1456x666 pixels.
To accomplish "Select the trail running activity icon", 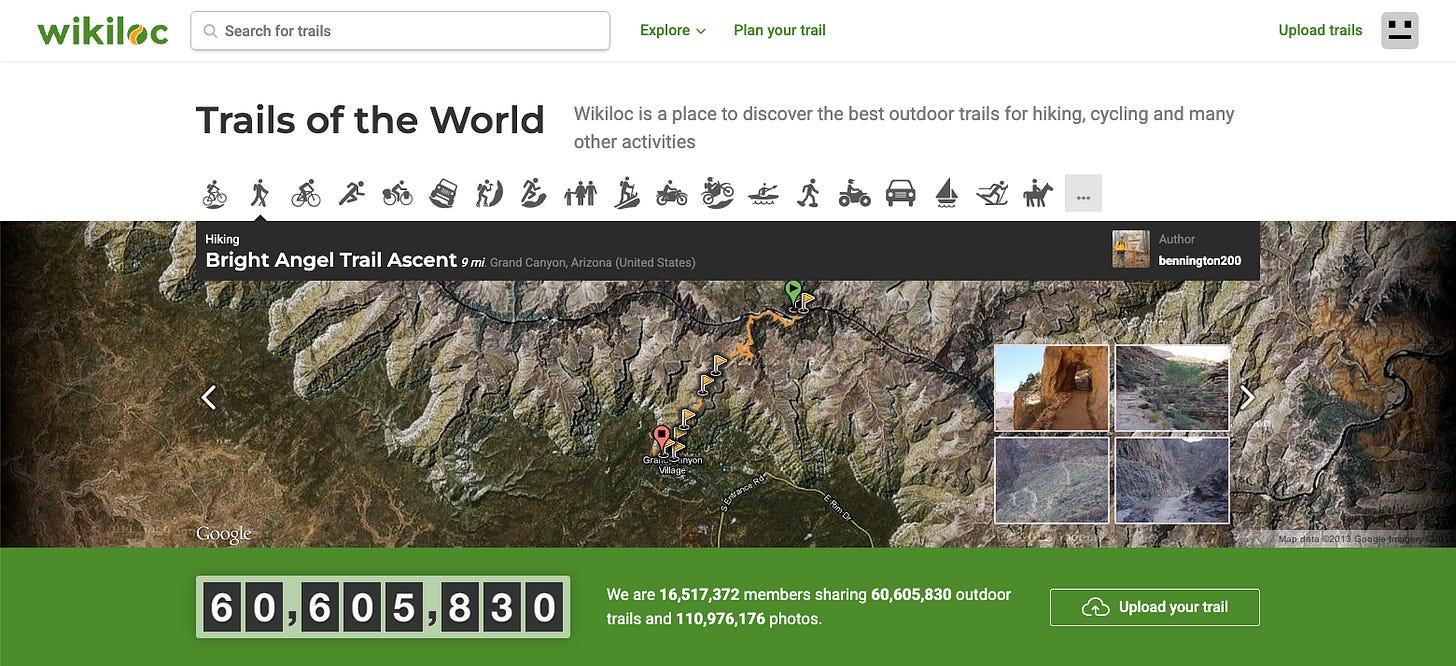I will [x=534, y=193].
